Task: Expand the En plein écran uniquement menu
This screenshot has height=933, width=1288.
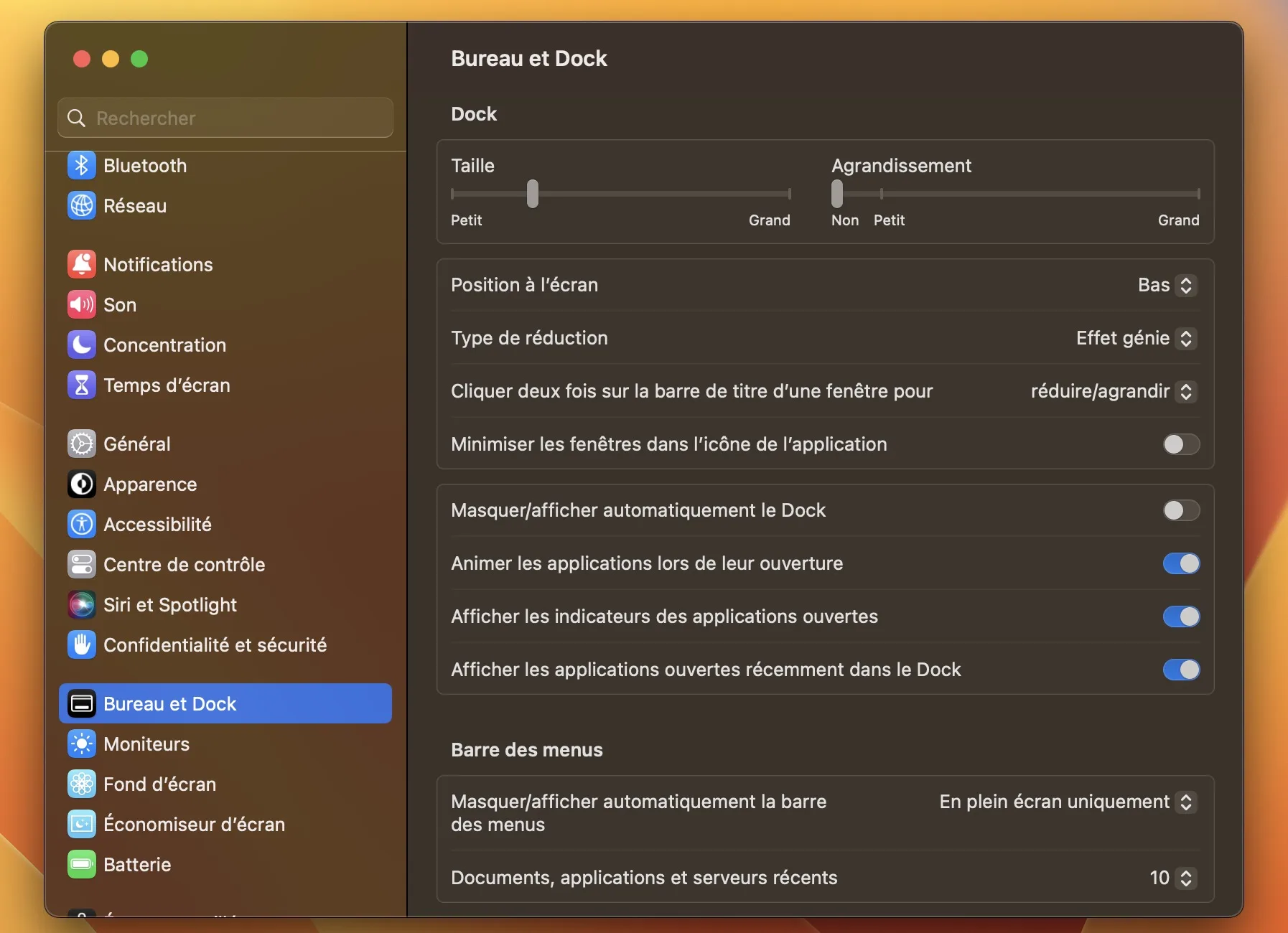Action: pos(1066,802)
